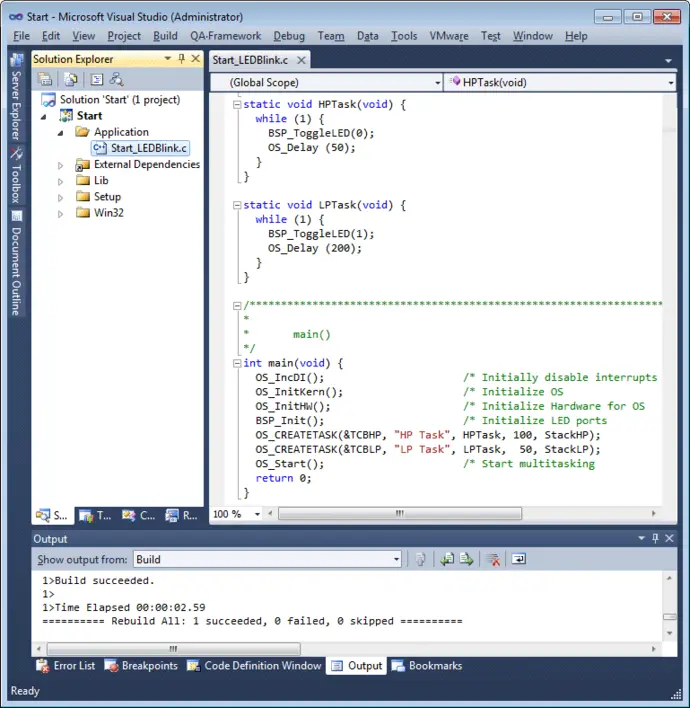Toggle word wrap in Output panel
This screenshot has width=690, height=708.
tap(519, 559)
